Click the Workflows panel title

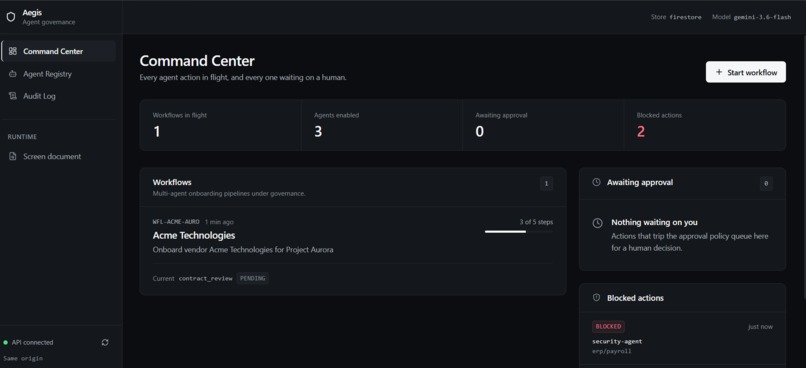(172, 182)
